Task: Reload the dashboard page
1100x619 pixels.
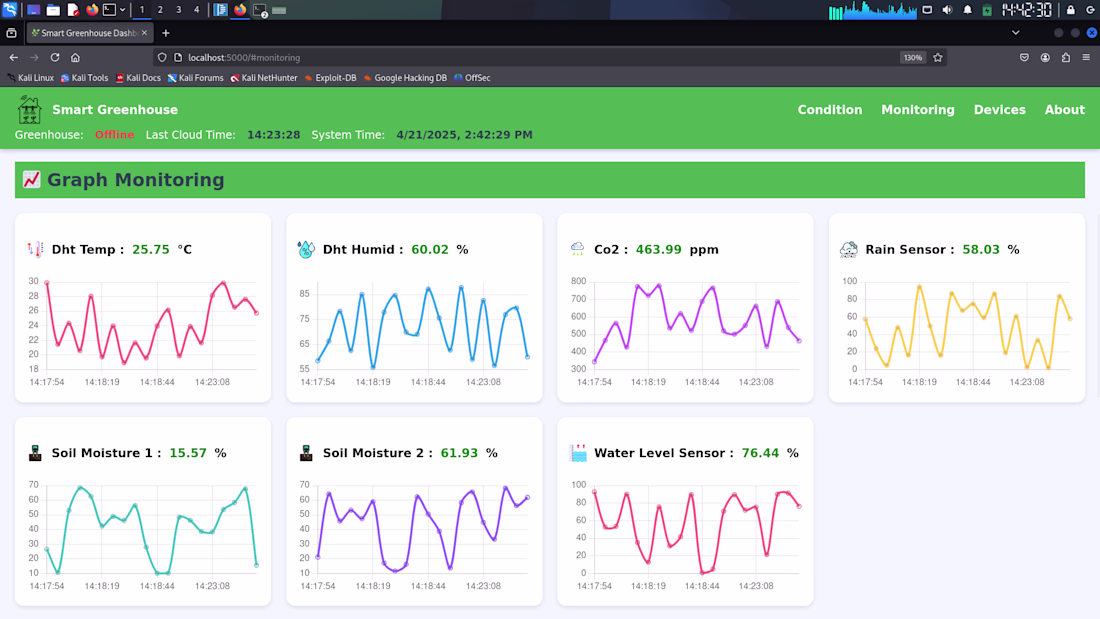Action: pos(55,58)
